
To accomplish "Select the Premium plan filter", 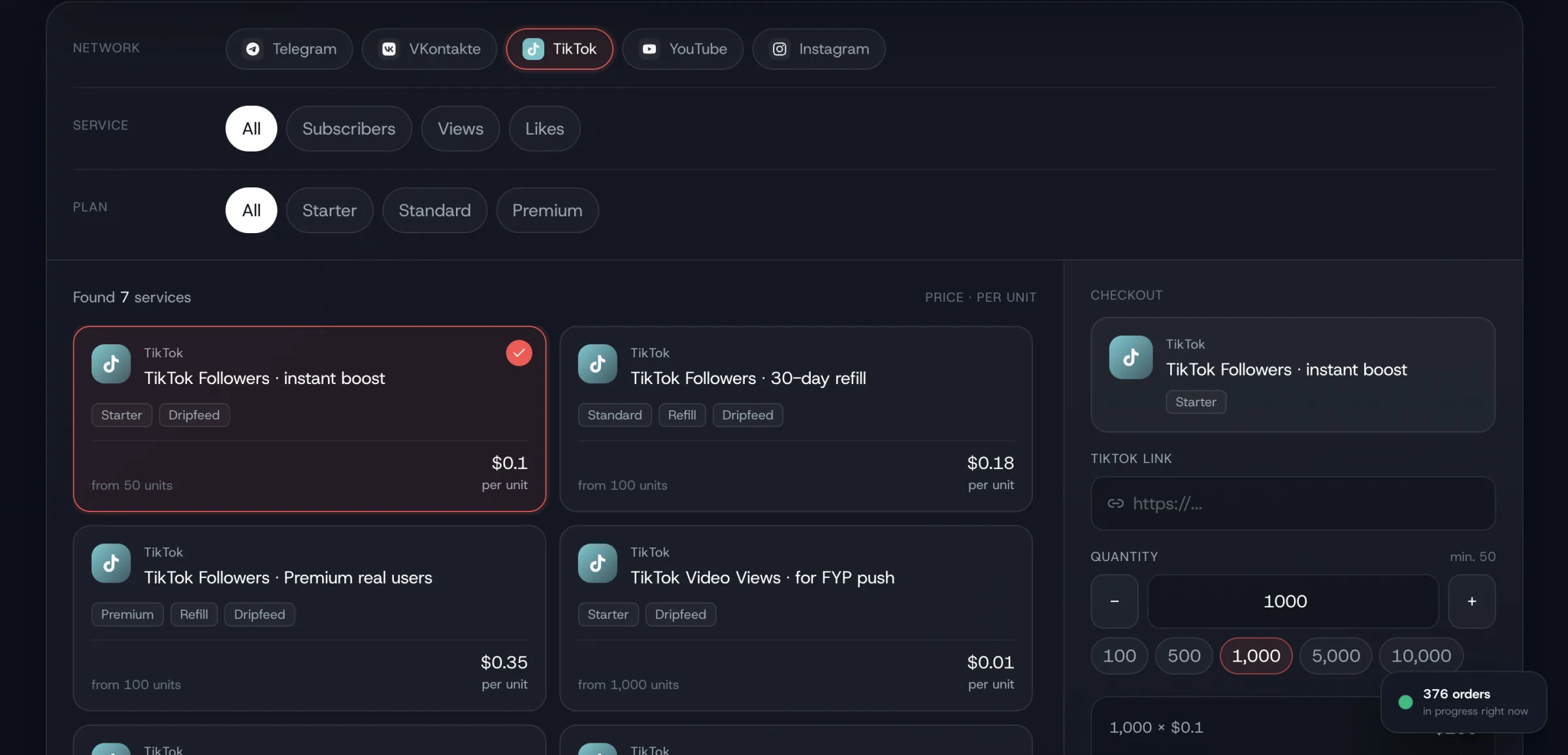I will [x=547, y=210].
